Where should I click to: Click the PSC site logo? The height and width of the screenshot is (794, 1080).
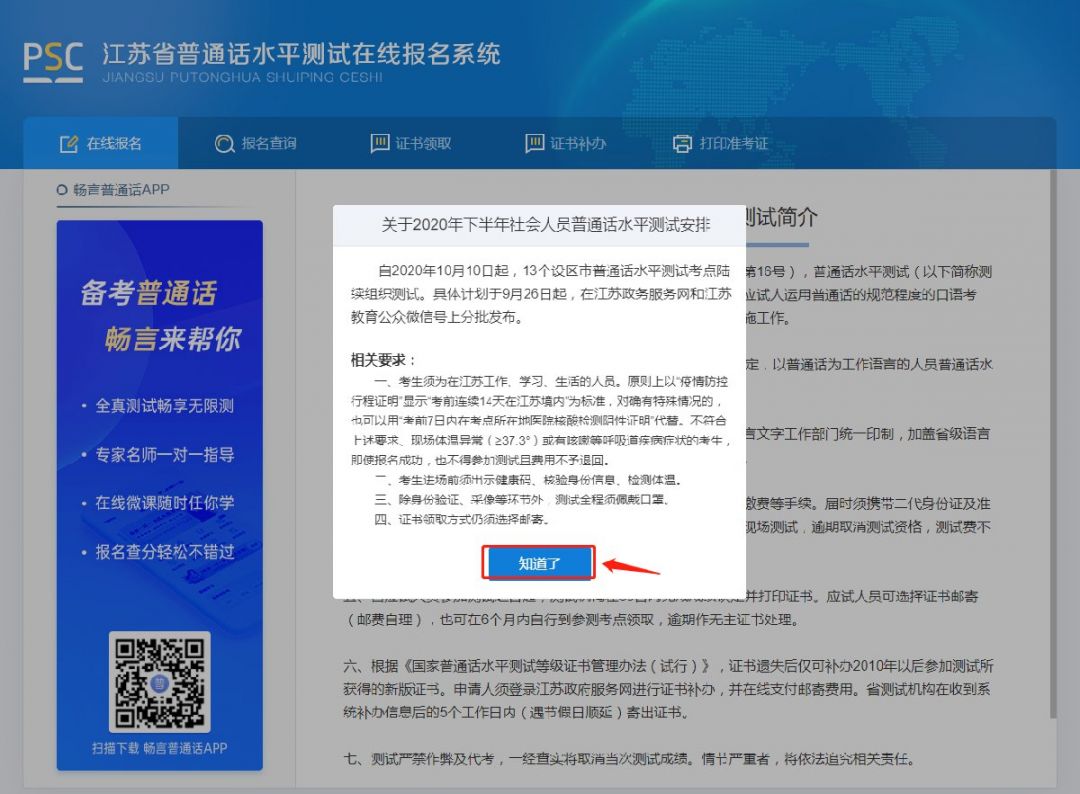(53, 62)
